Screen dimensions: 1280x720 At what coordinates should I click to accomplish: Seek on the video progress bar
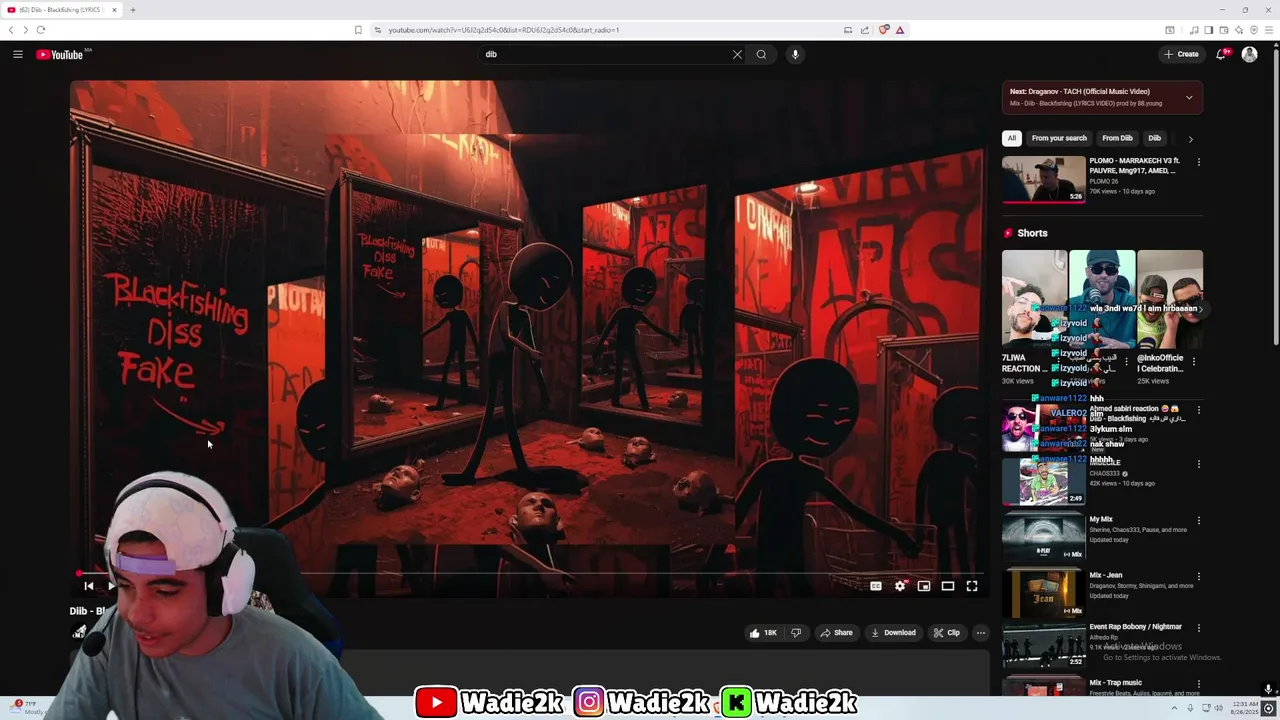(x=530, y=574)
